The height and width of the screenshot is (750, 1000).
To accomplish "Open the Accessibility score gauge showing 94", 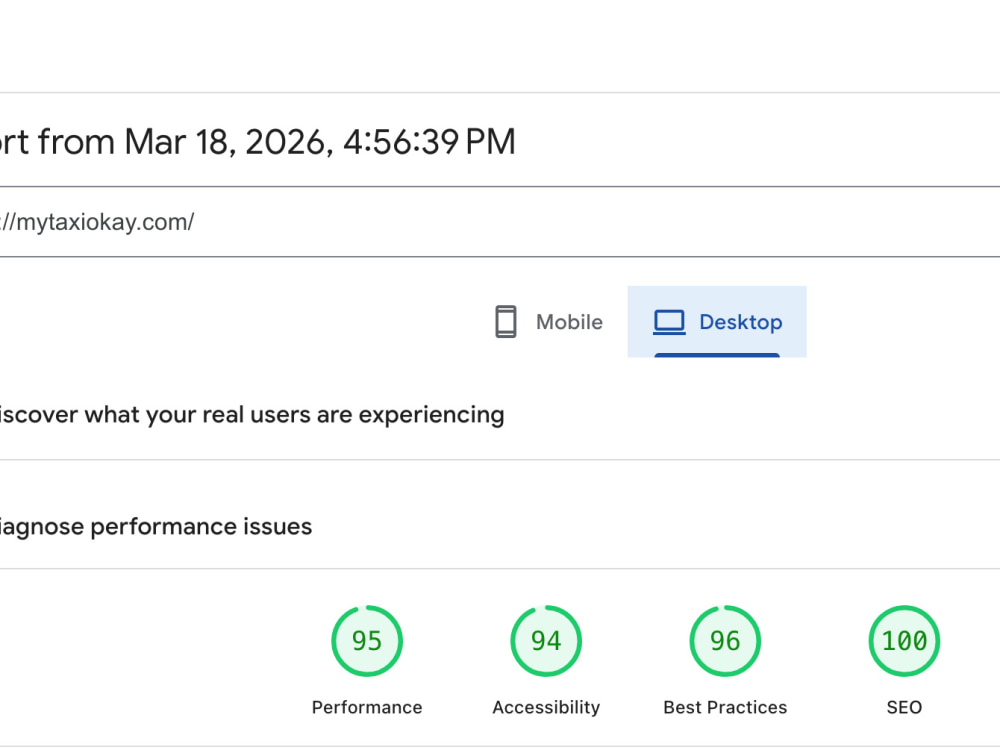I will tap(546, 641).
